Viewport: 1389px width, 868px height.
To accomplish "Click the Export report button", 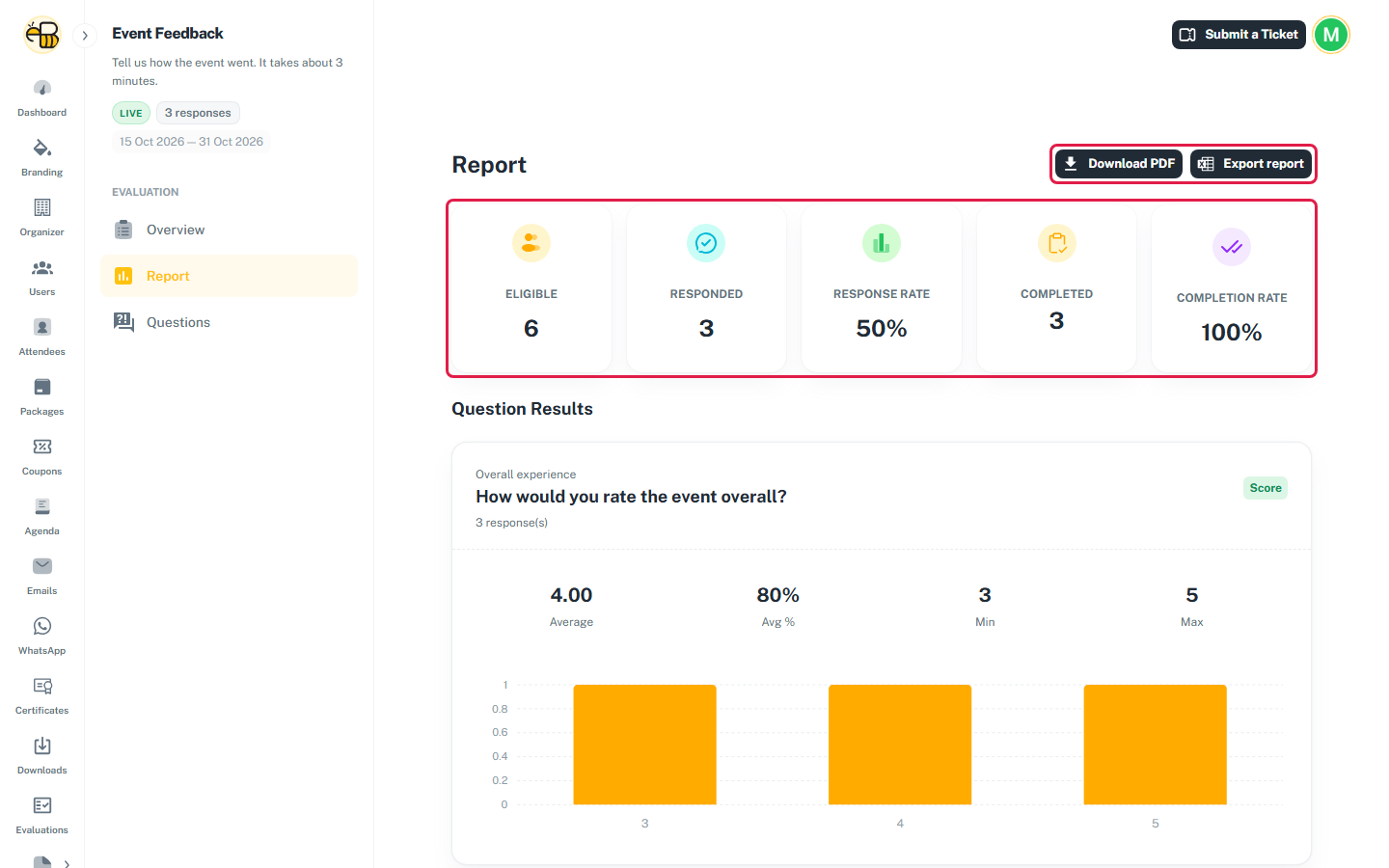I will (x=1251, y=164).
